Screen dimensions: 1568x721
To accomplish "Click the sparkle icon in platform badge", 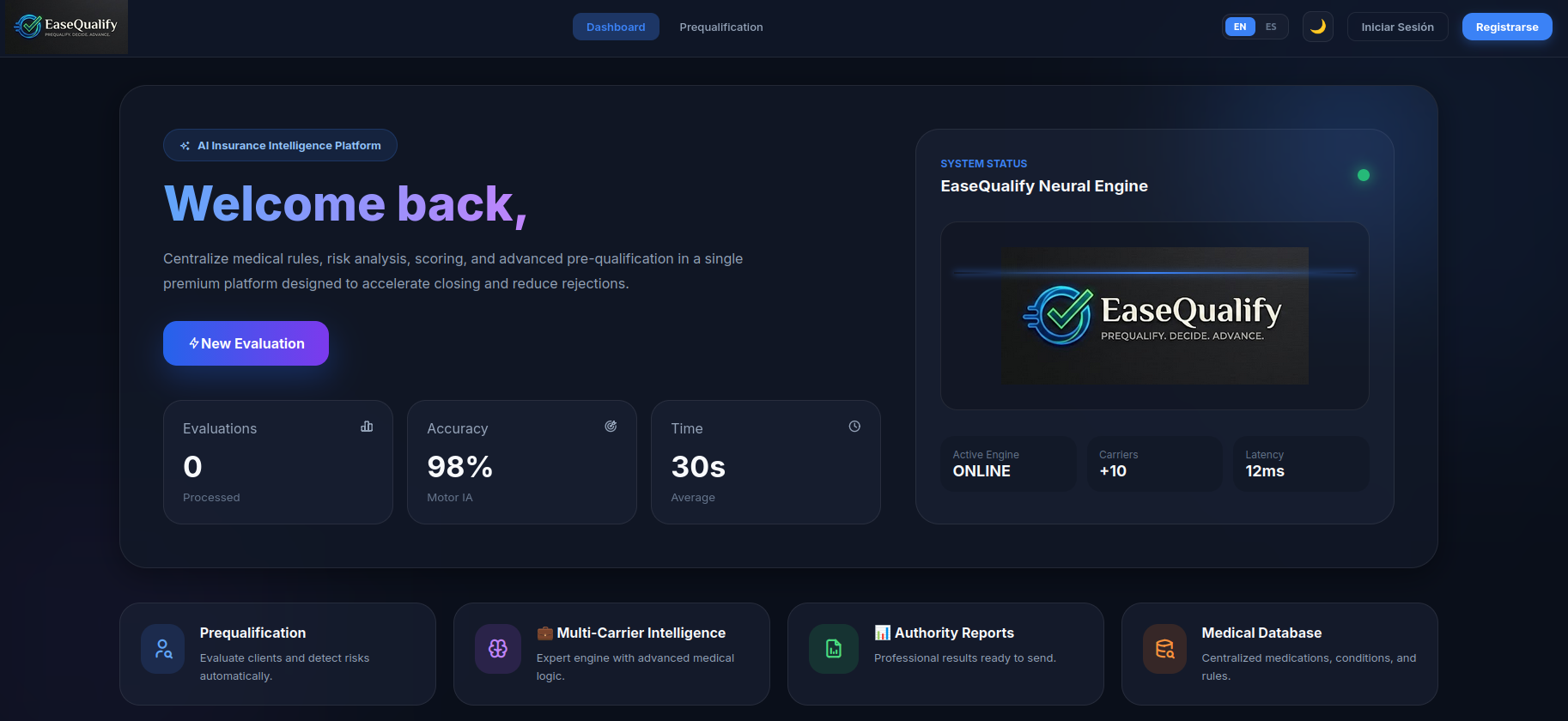I will tap(185, 146).
